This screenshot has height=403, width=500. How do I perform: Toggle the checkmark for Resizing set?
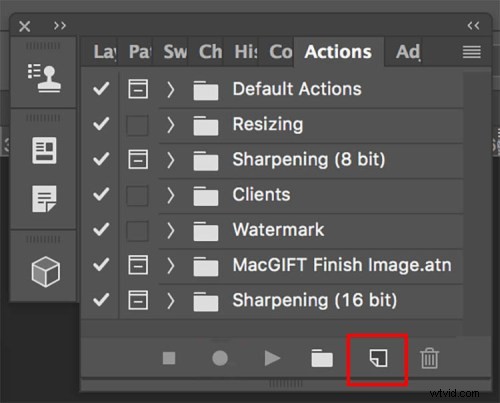coord(101,124)
